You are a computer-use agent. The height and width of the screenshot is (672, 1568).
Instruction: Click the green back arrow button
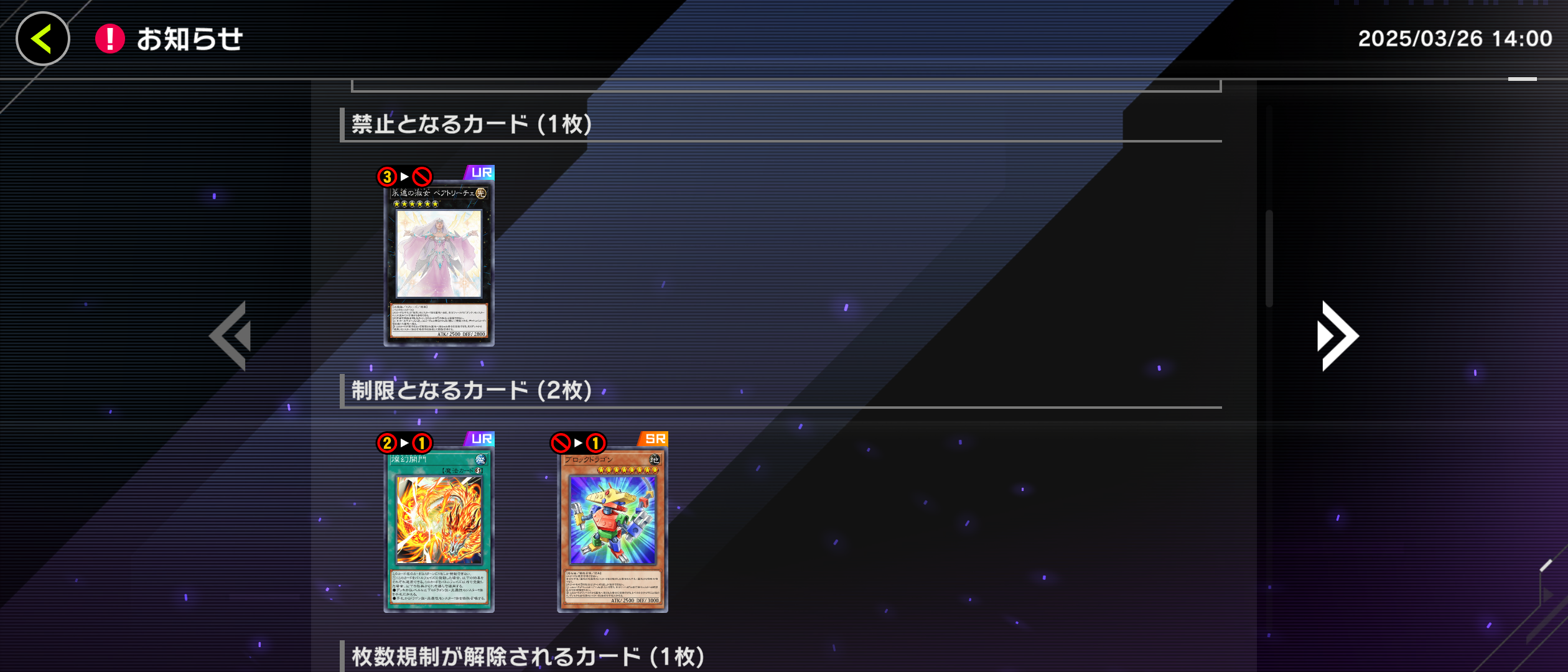[x=42, y=39]
